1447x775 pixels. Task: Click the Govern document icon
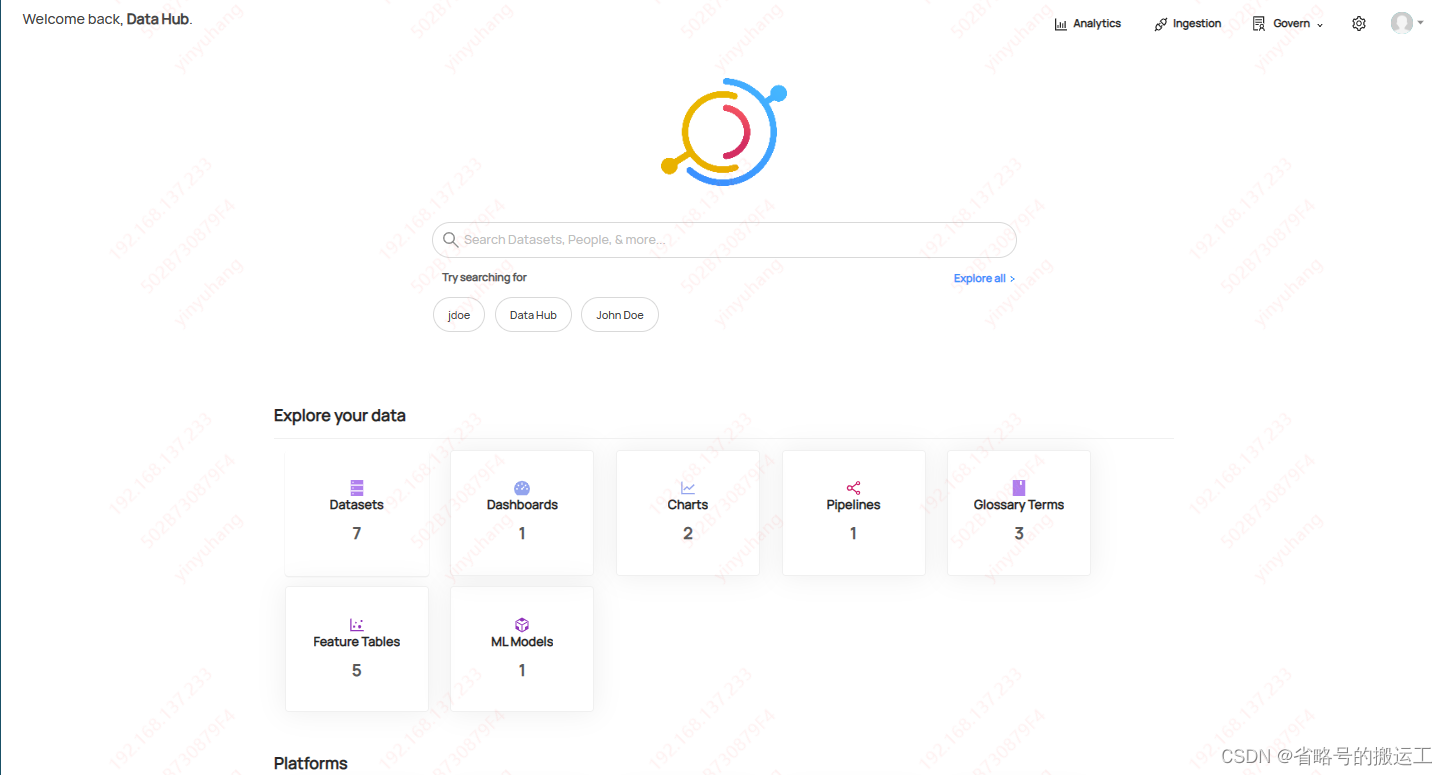point(1259,24)
